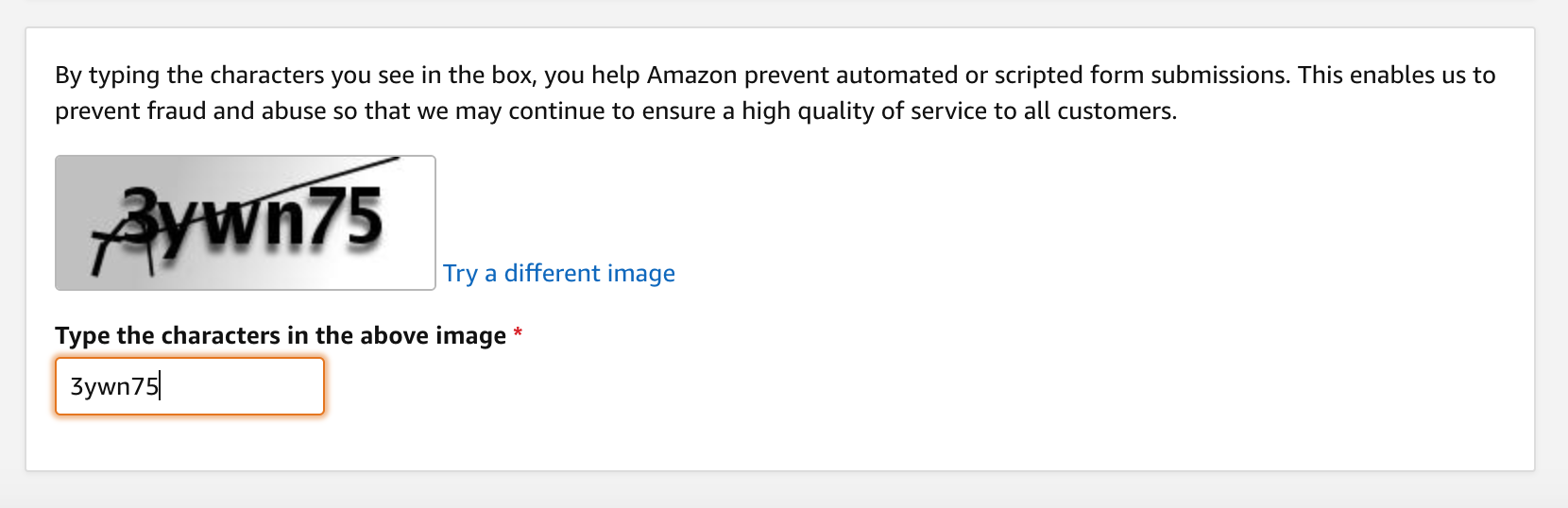Click the word 'Amazon' in the description
1568x508 pixels.
click(691, 75)
